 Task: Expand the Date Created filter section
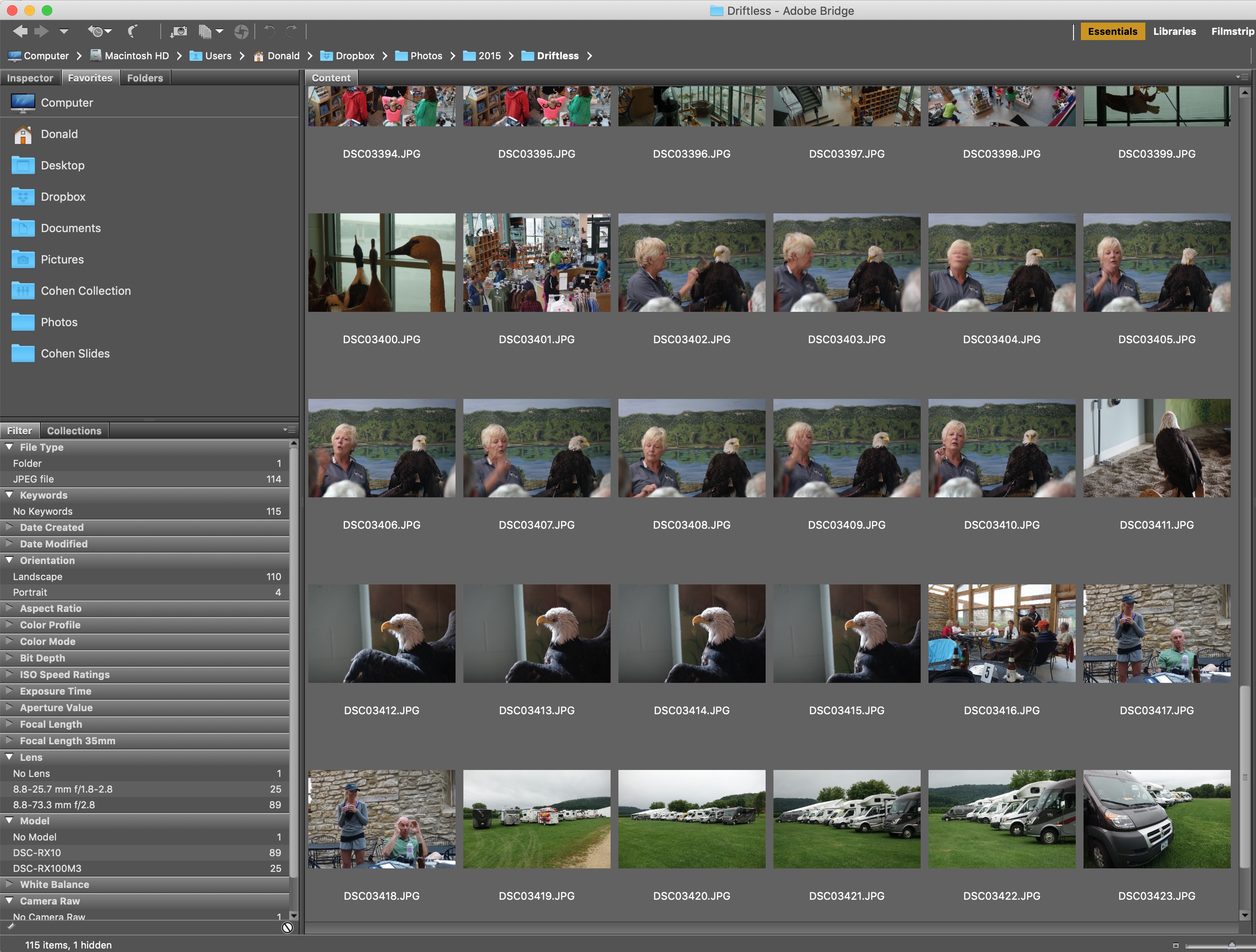9,527
